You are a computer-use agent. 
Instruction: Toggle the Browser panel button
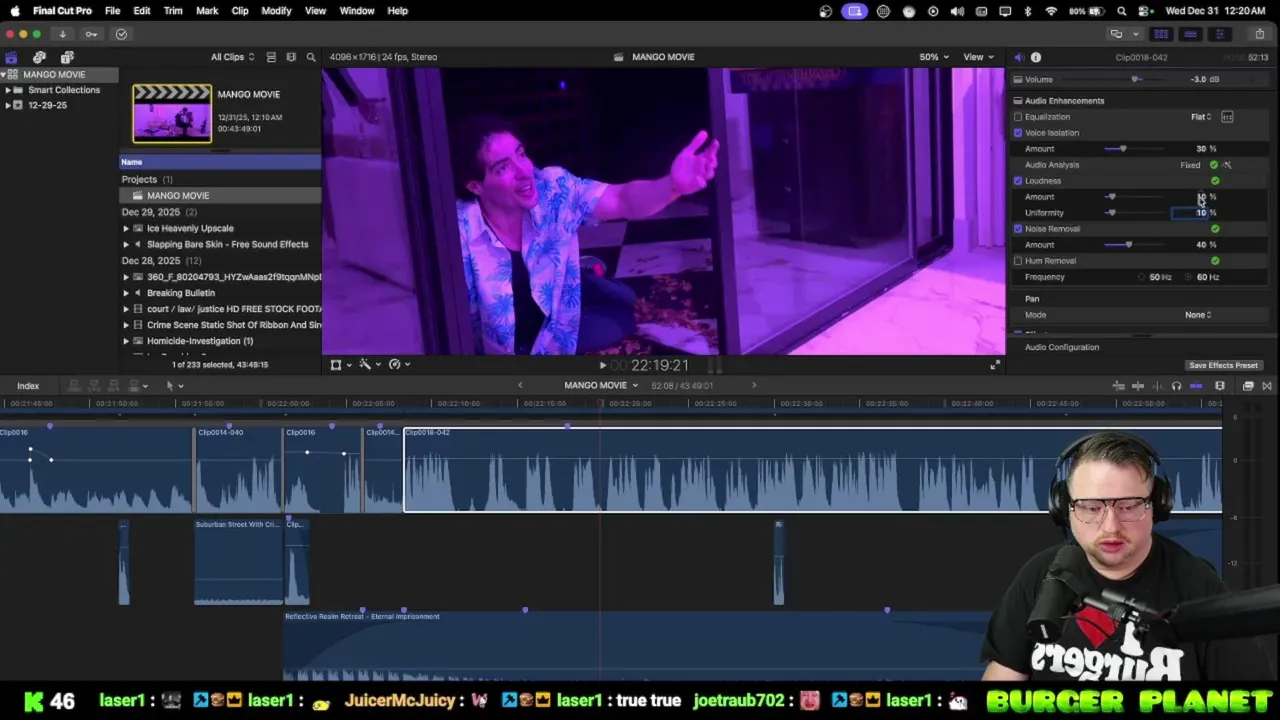(1161, 34)
